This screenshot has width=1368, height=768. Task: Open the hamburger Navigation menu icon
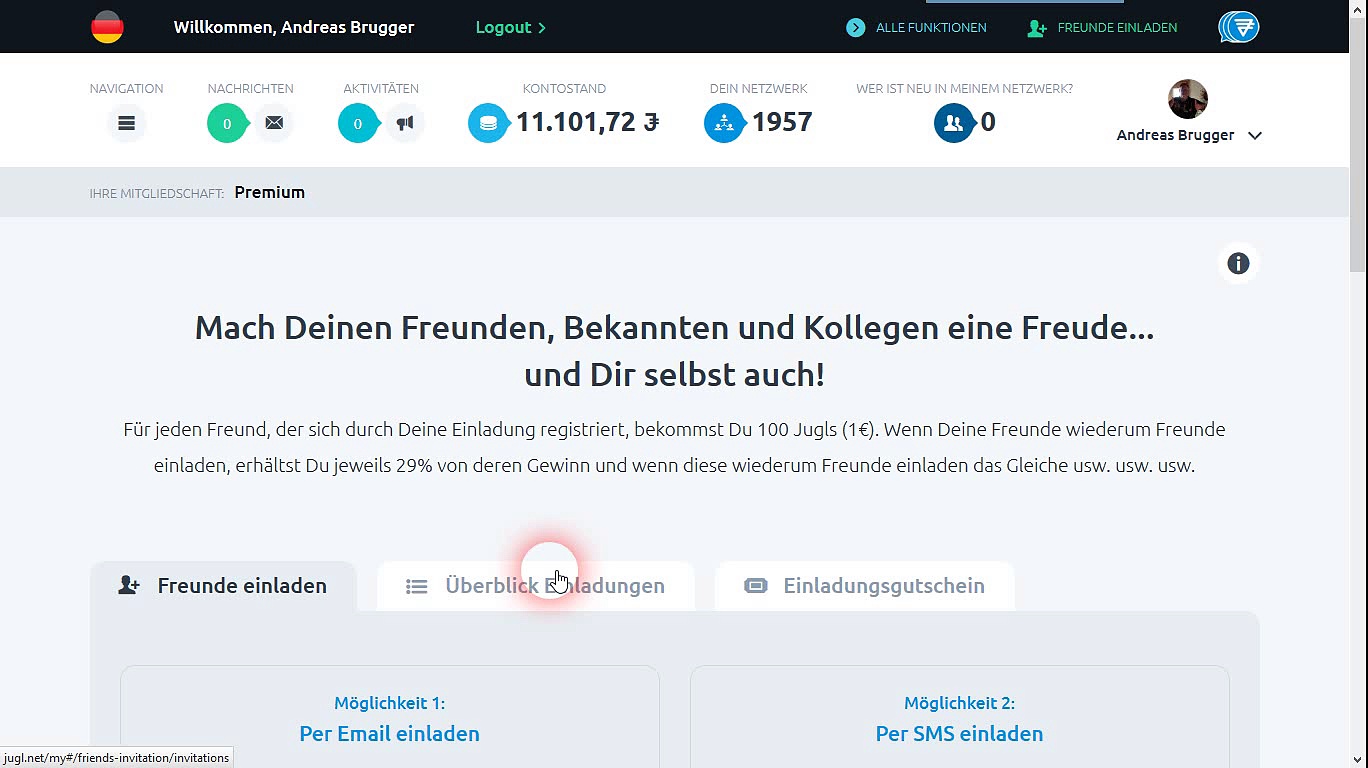click(x=126, y=123)
